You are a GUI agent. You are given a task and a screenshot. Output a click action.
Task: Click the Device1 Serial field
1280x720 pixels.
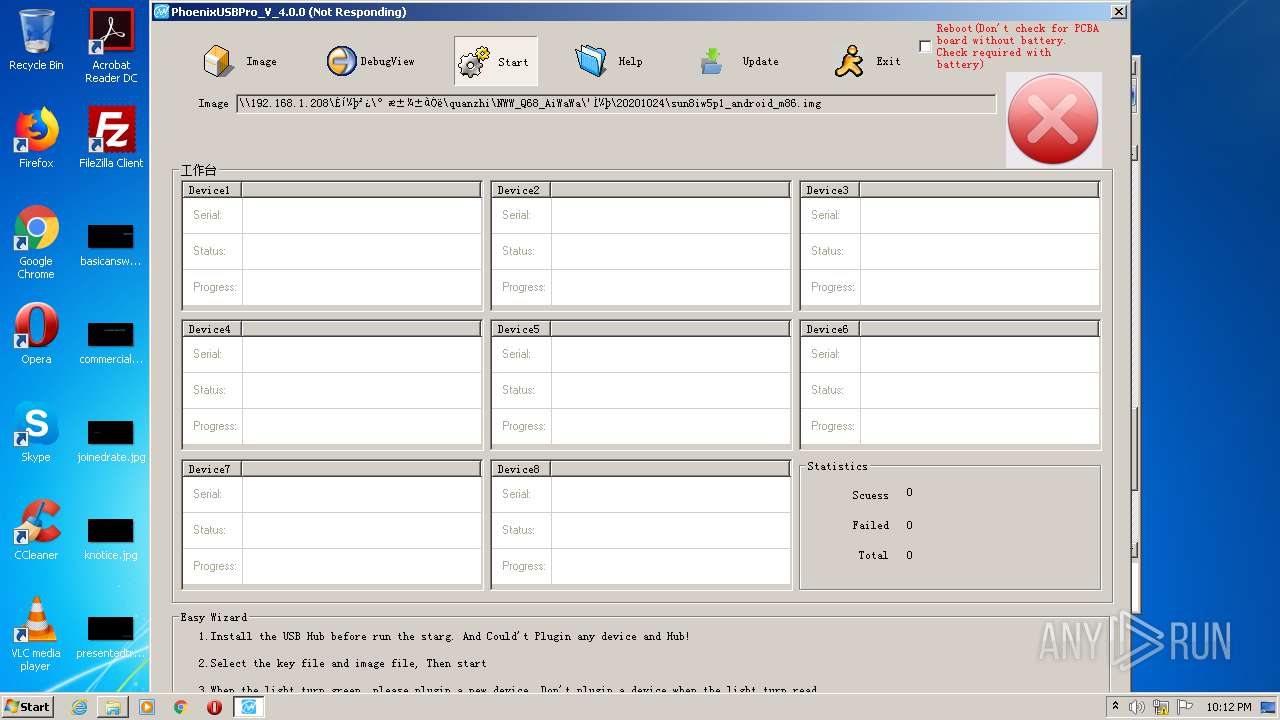(x=361, y=215)
